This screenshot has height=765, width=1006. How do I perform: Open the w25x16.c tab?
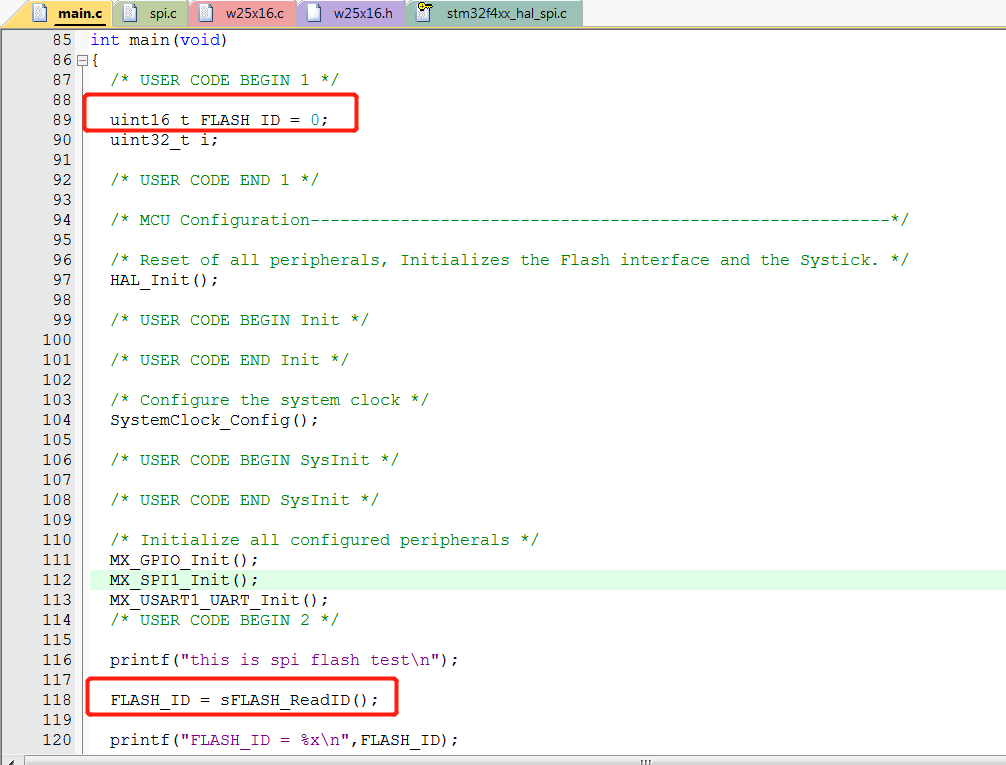click(x=244, y=13)
